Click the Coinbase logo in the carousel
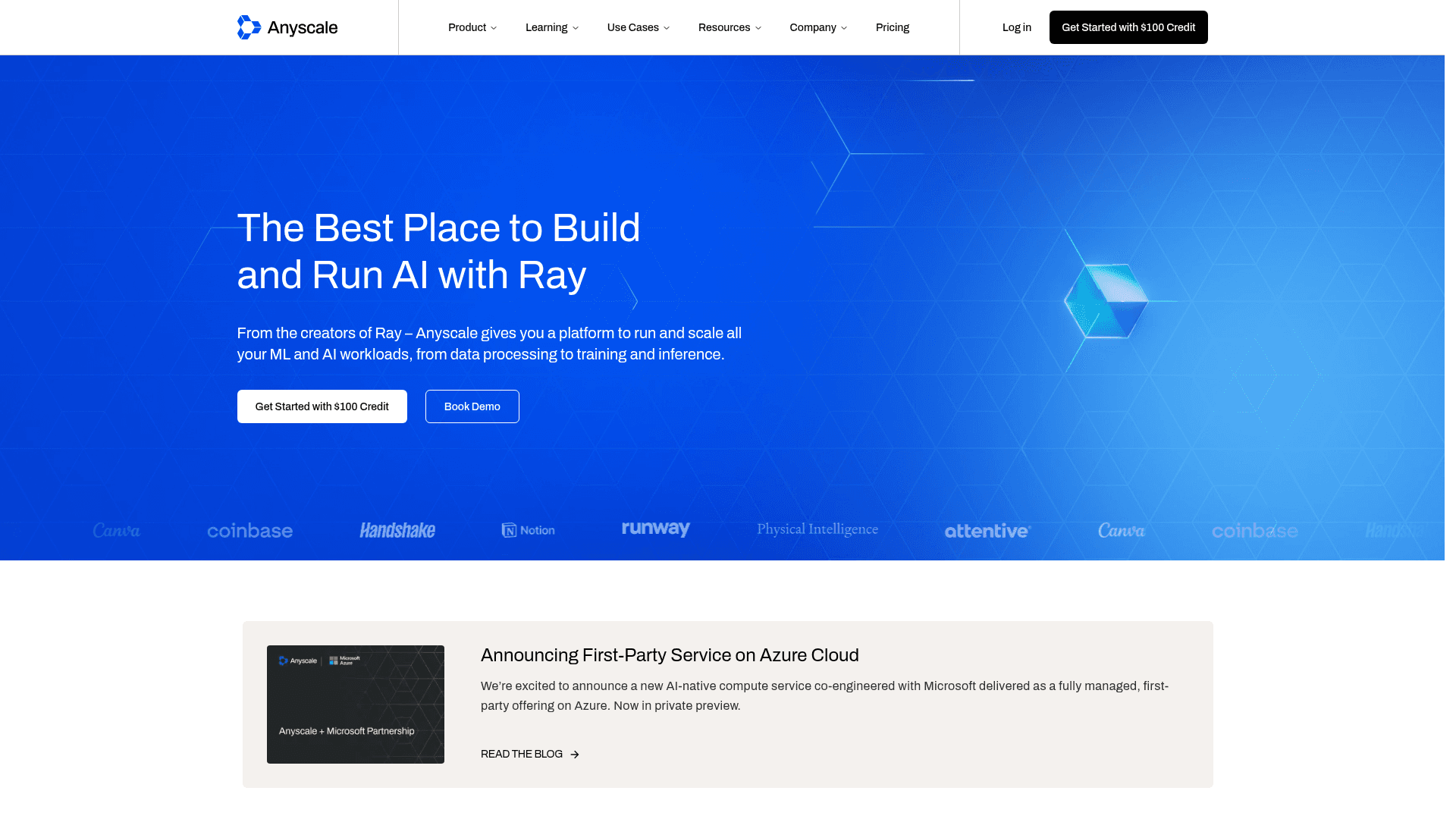Screen dimensions: 1456x819 pyautogui.click(x=249, y=530)
